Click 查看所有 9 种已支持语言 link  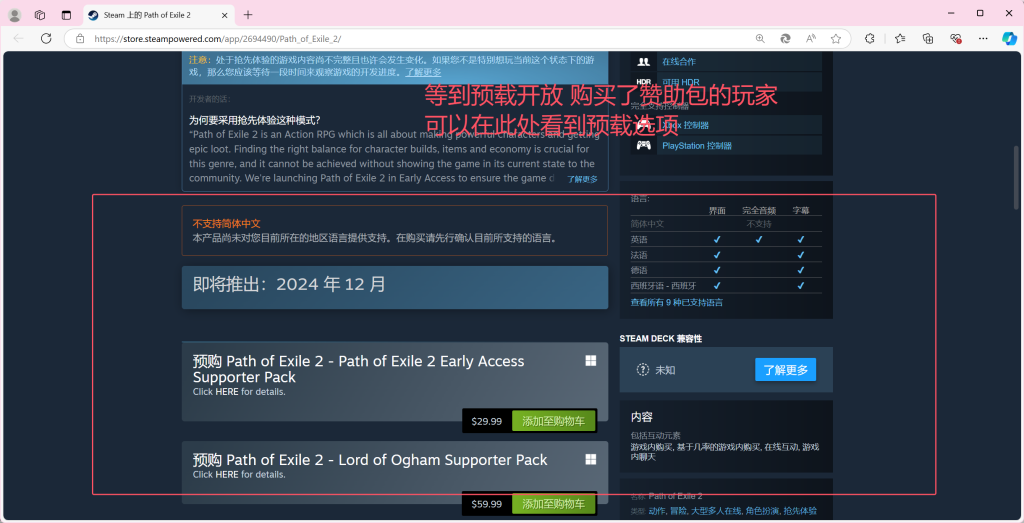click(x=677, y=303)
